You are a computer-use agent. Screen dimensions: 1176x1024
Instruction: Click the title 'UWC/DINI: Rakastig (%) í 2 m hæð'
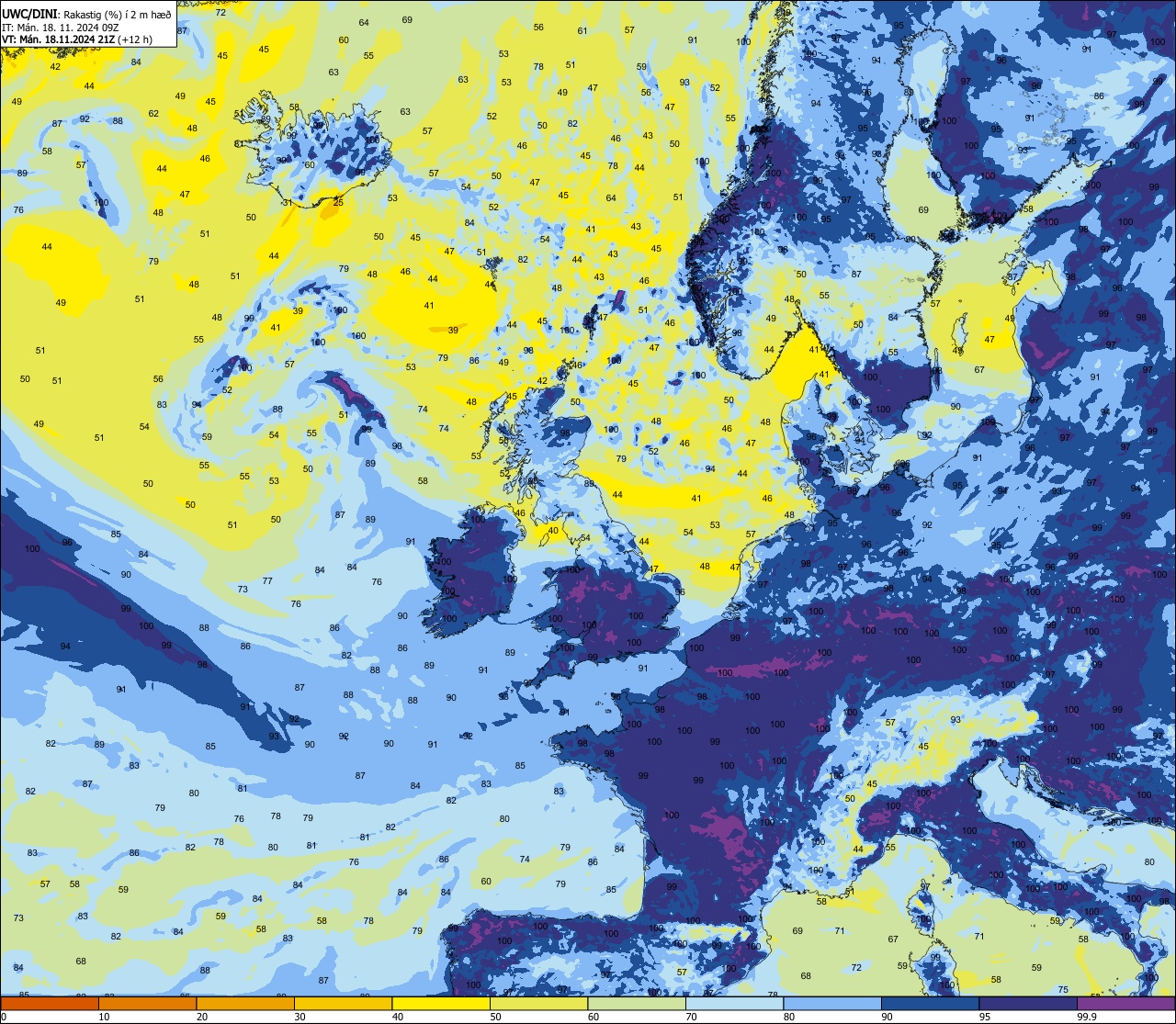pyautogui.click(x=86, y=13)
